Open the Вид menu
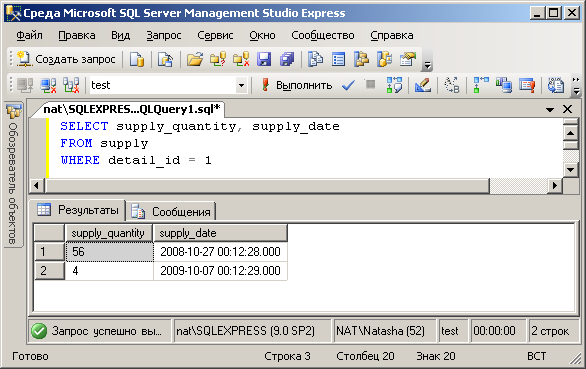This screenshot has height=369, width=586. [120, 35]
